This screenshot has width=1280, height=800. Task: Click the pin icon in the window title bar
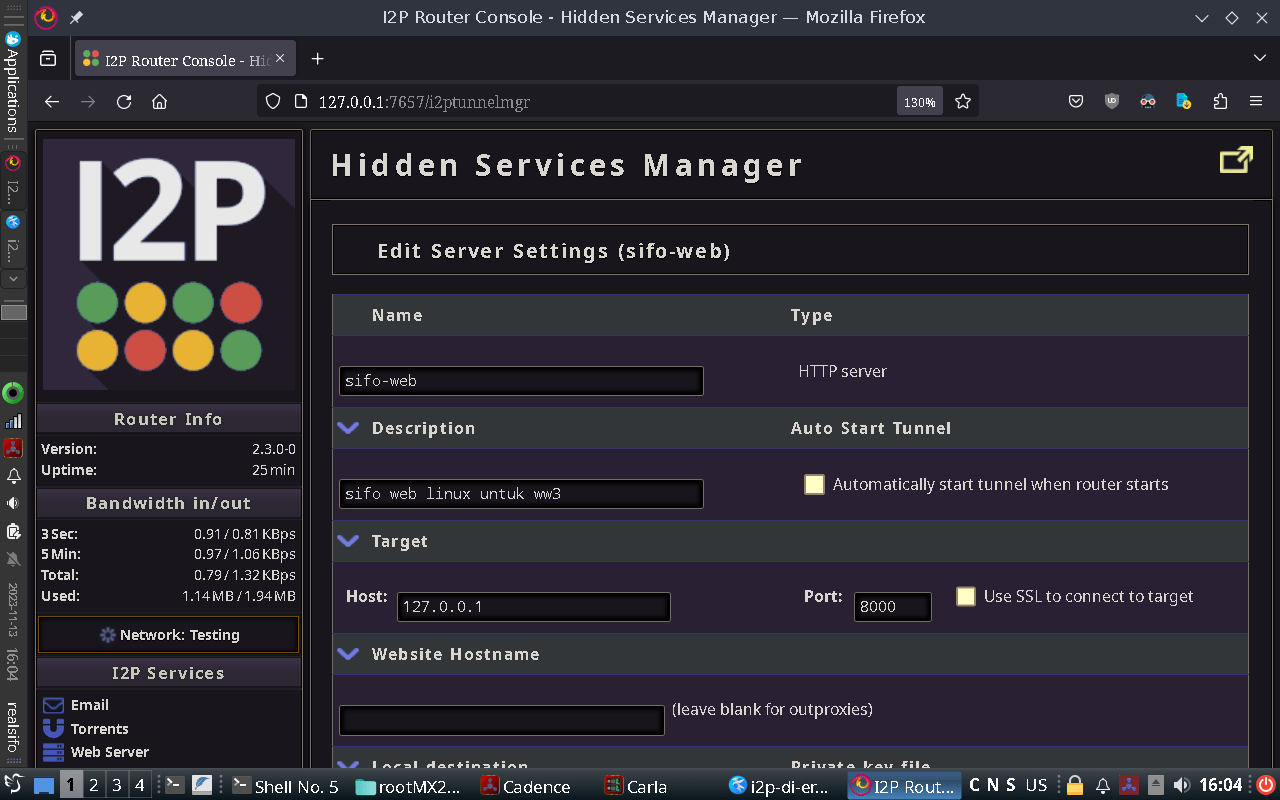[x=76, y=17]
